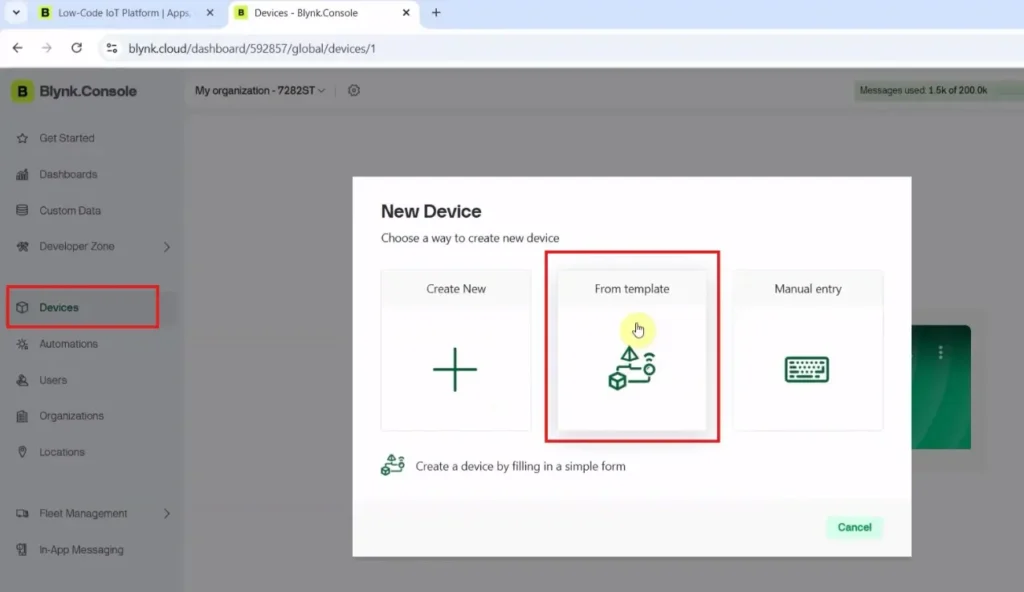Click the Cancel button in dialog

[x=854, y=527]
